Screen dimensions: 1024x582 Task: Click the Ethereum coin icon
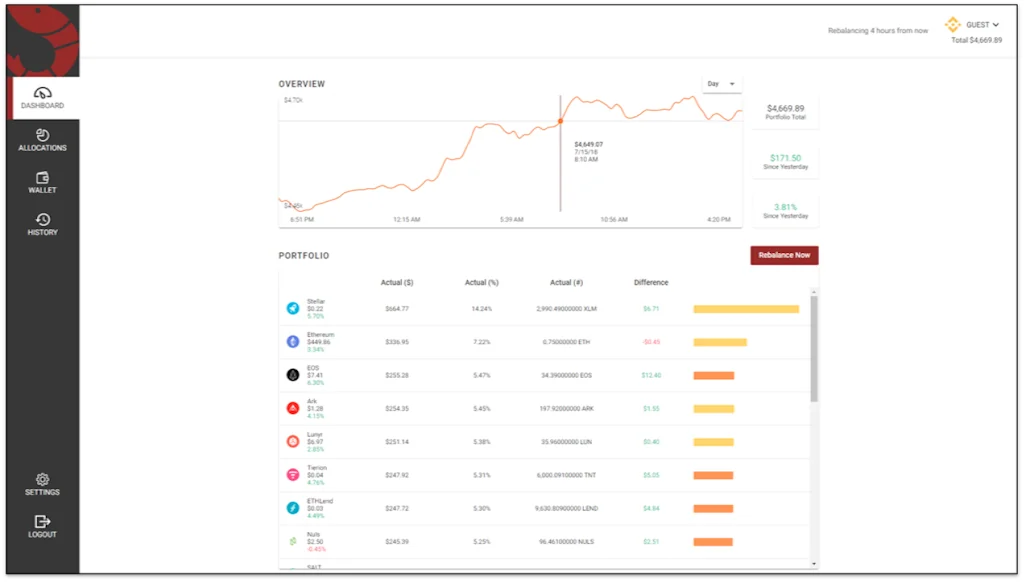click(291, 341)
